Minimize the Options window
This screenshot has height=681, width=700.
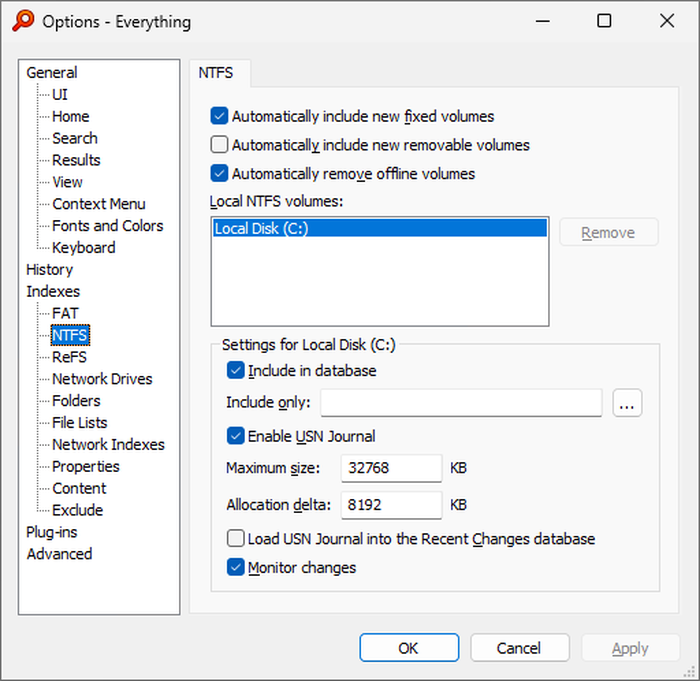click(x=542, y=21)
